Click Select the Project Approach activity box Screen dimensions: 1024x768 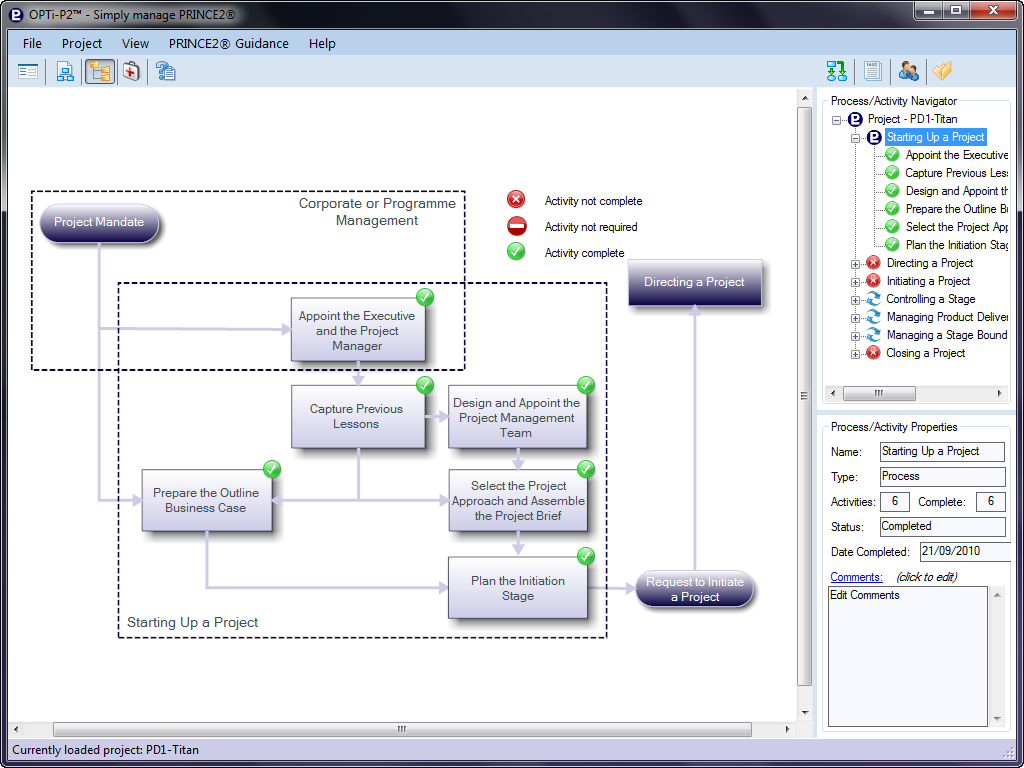(517, 500)
